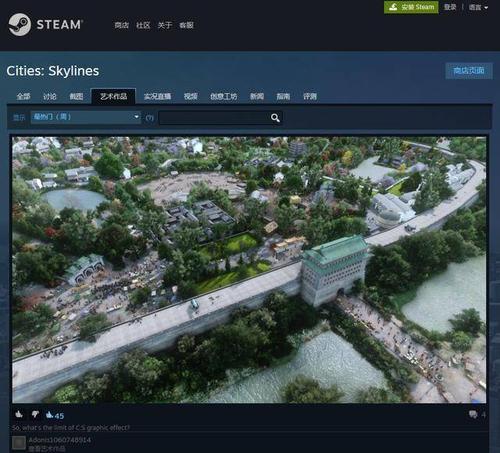Click the thumbs up rate icon

(x=19, y=414)
